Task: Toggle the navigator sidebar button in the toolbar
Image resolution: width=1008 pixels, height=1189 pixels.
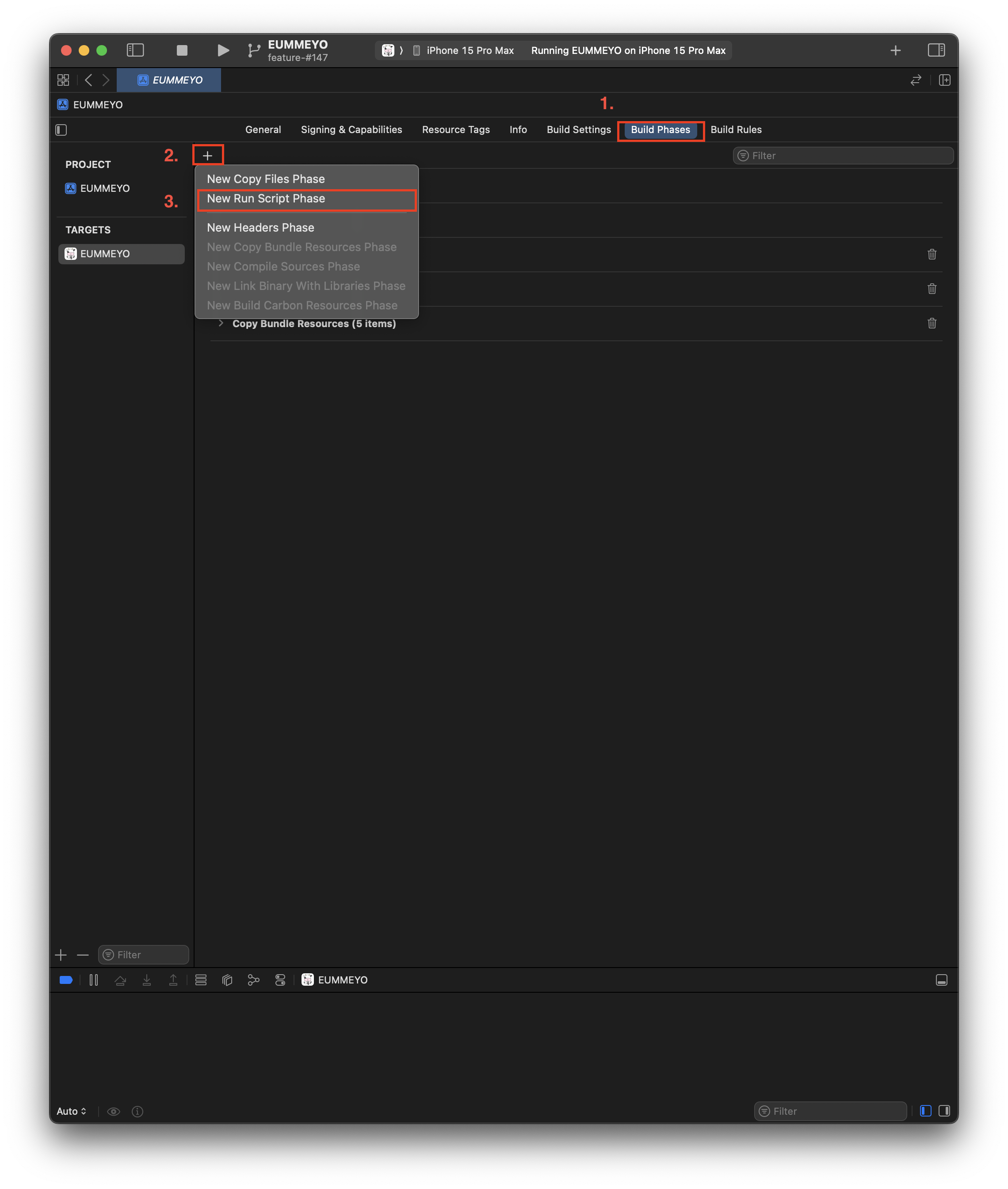Action: coord(135,50)
